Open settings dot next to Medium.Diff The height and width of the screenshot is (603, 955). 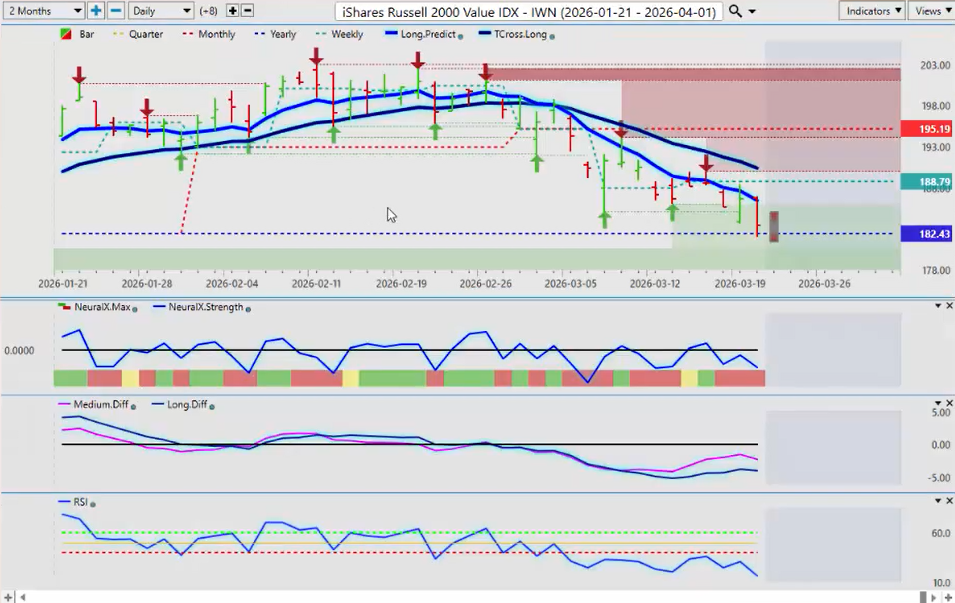(x=133, y=407)
